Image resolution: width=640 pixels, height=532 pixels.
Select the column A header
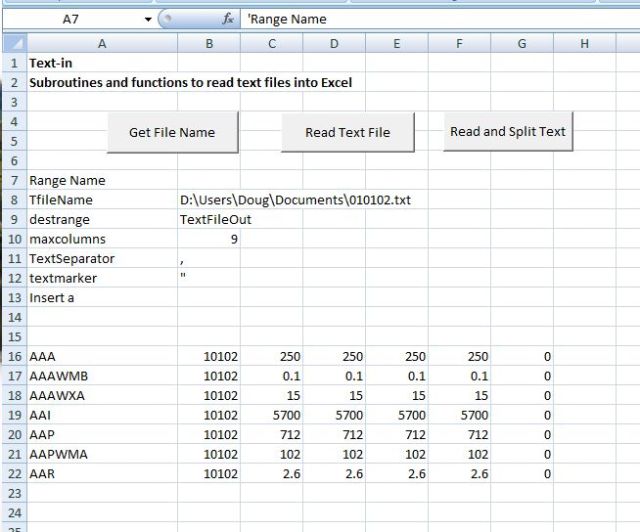pos(101,43)
